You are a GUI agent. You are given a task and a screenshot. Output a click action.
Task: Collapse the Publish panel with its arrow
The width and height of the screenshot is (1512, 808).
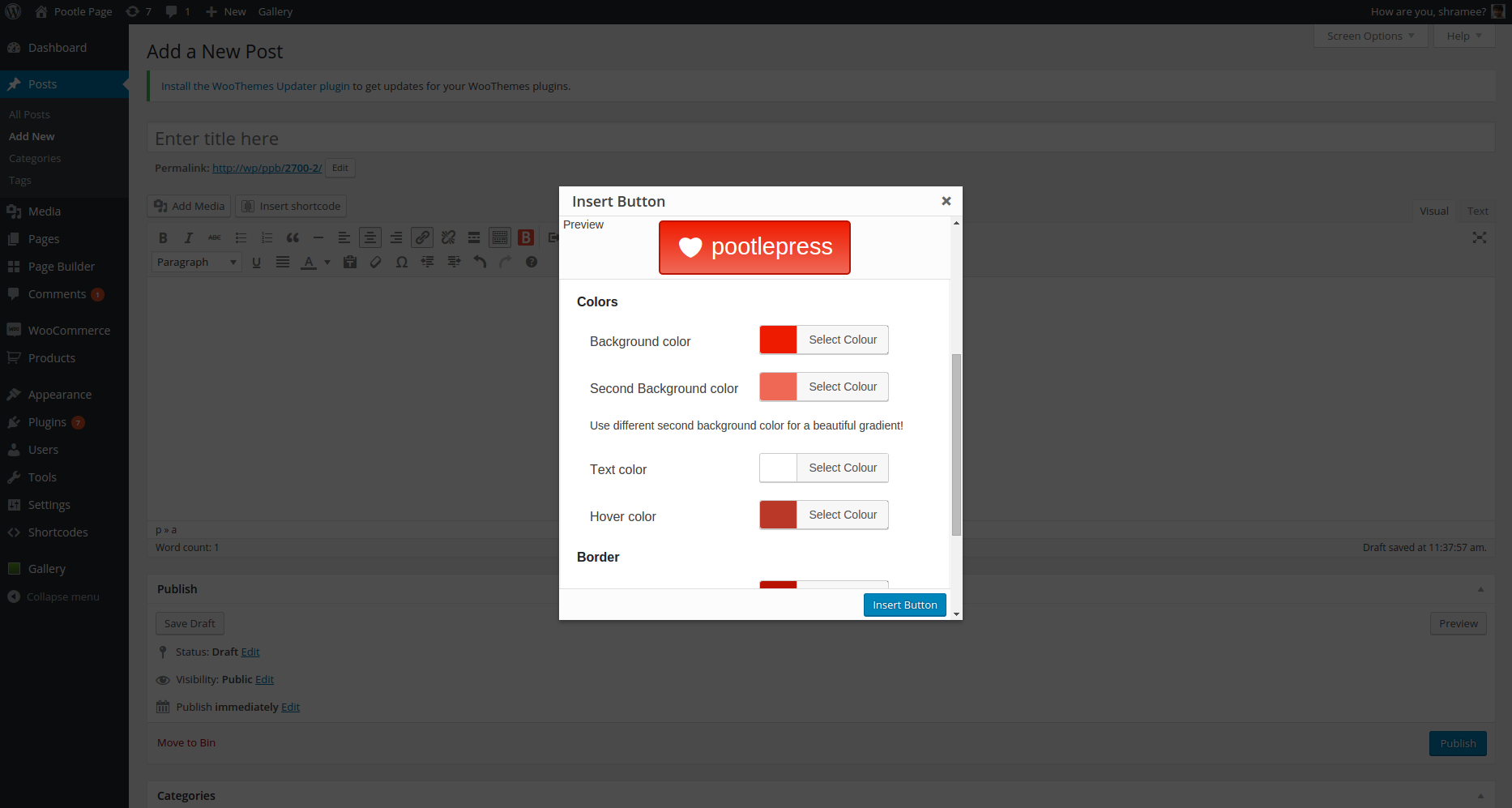tap(1480, 589)
